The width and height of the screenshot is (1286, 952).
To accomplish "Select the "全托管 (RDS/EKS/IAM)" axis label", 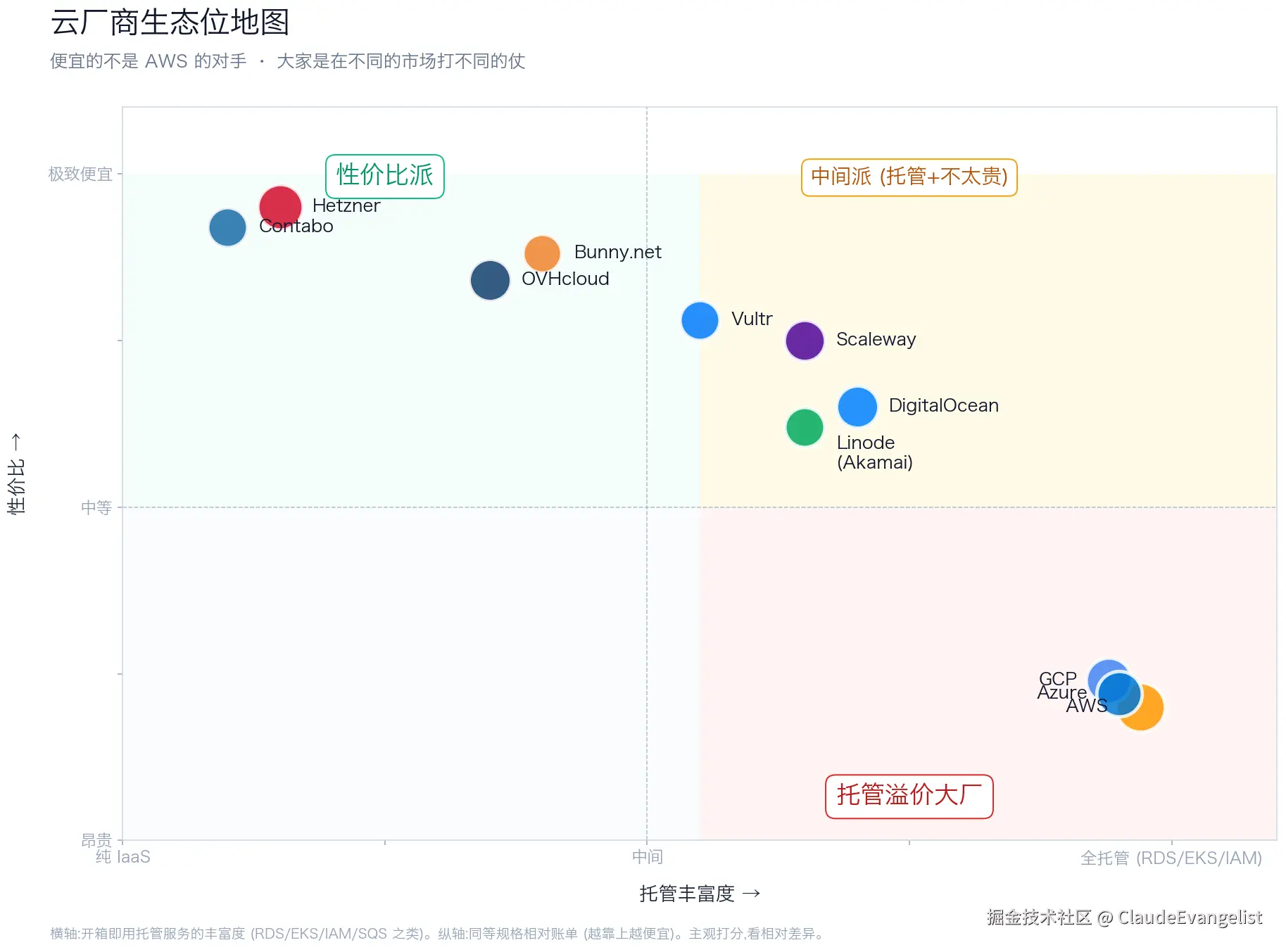I will pyautogui.click(x=1171, y=858).
